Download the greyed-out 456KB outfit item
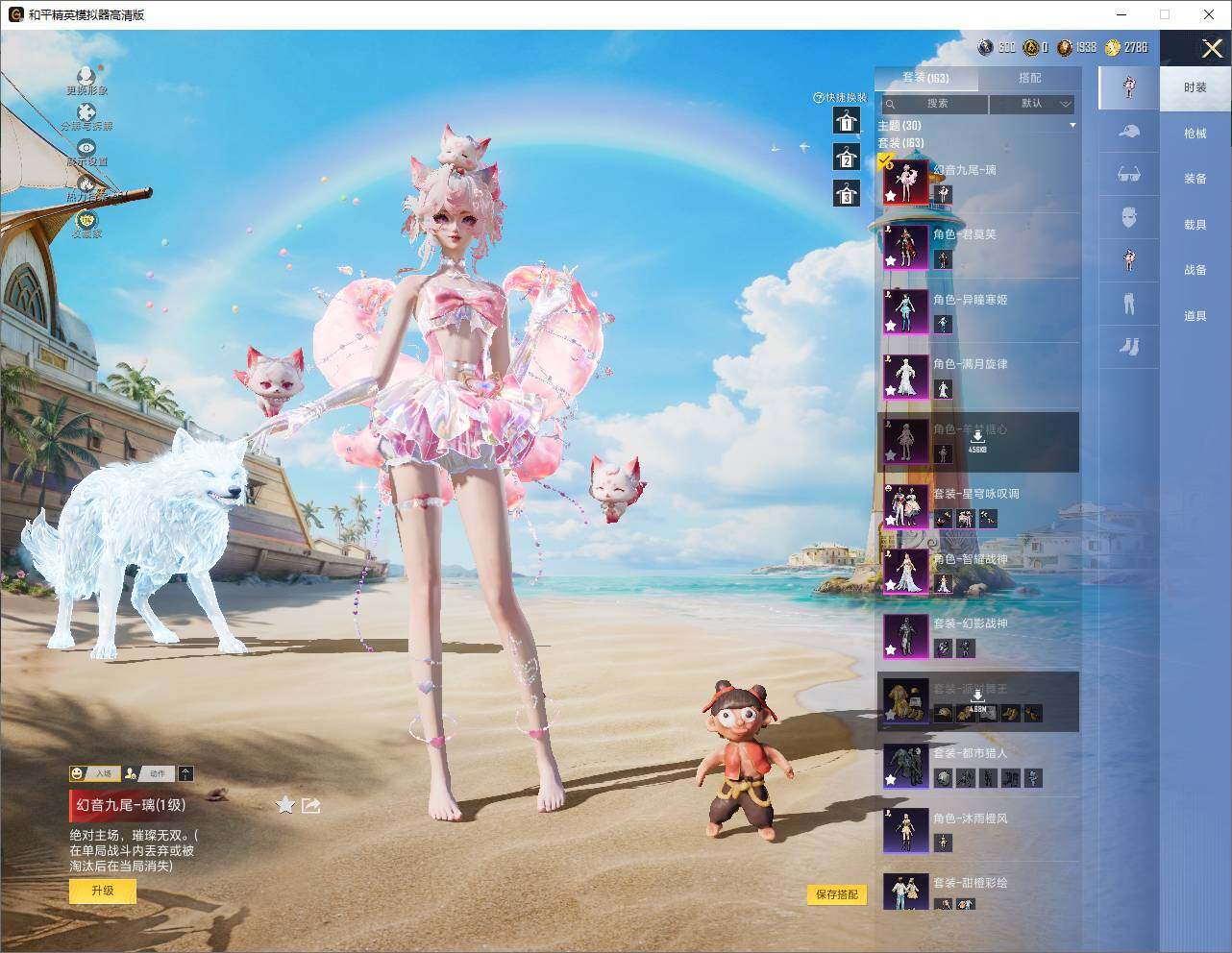The width and height of the screenshot is (1232, 953). (977, 442)
